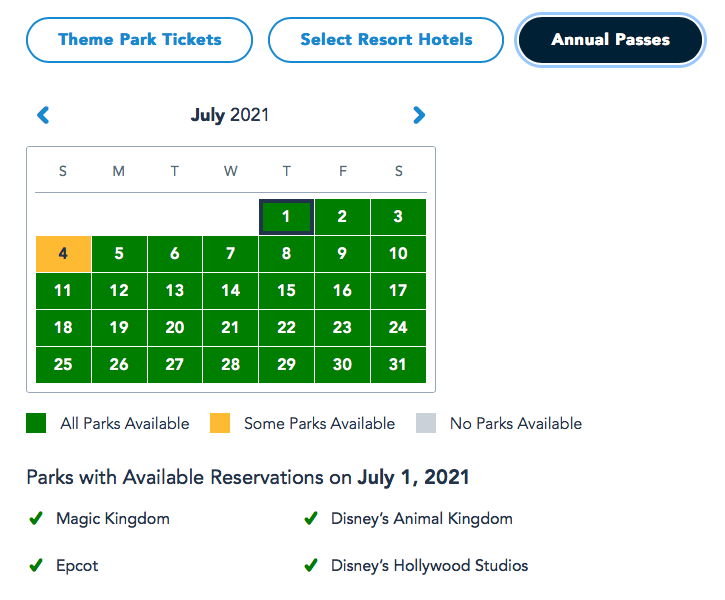
Task: Click the yellow Some Parks Available swatch
Action: [220, 424]
